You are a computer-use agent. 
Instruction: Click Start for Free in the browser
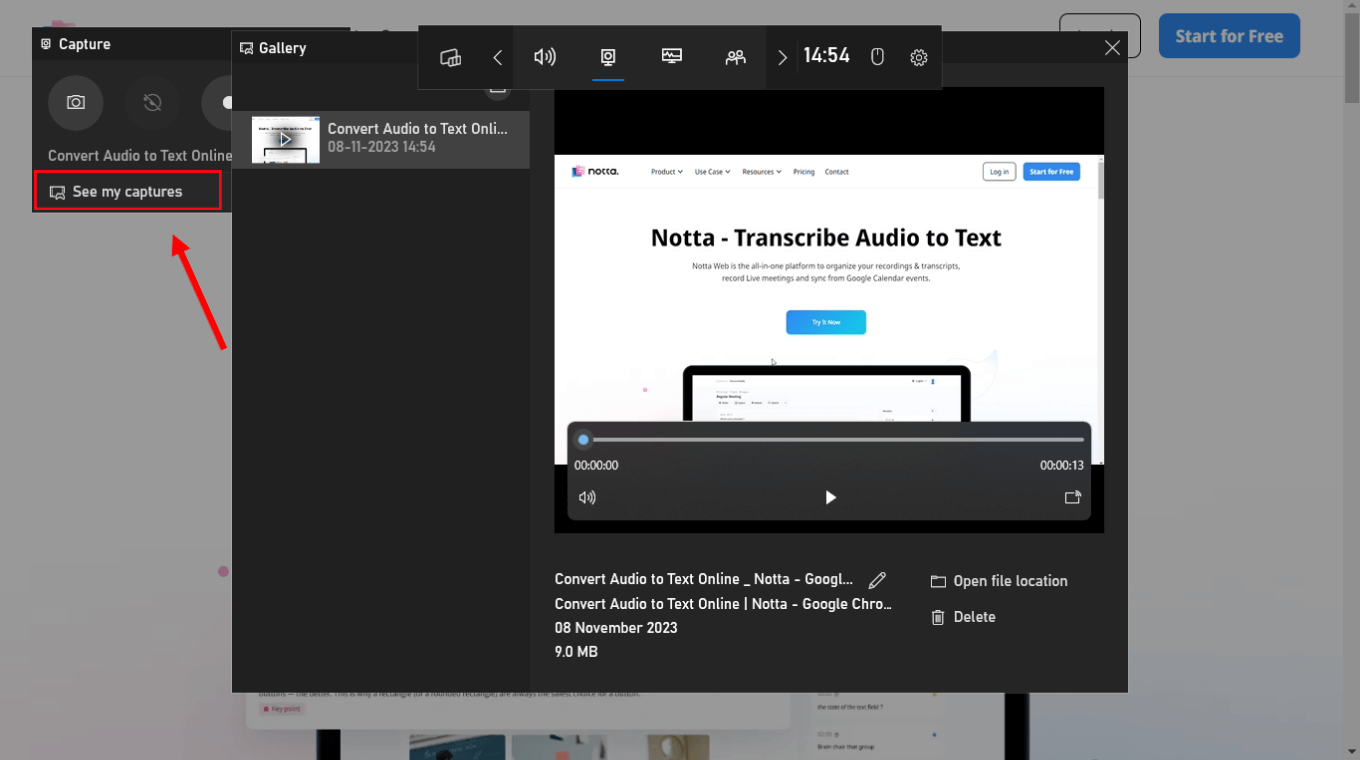click(1229, 36)
